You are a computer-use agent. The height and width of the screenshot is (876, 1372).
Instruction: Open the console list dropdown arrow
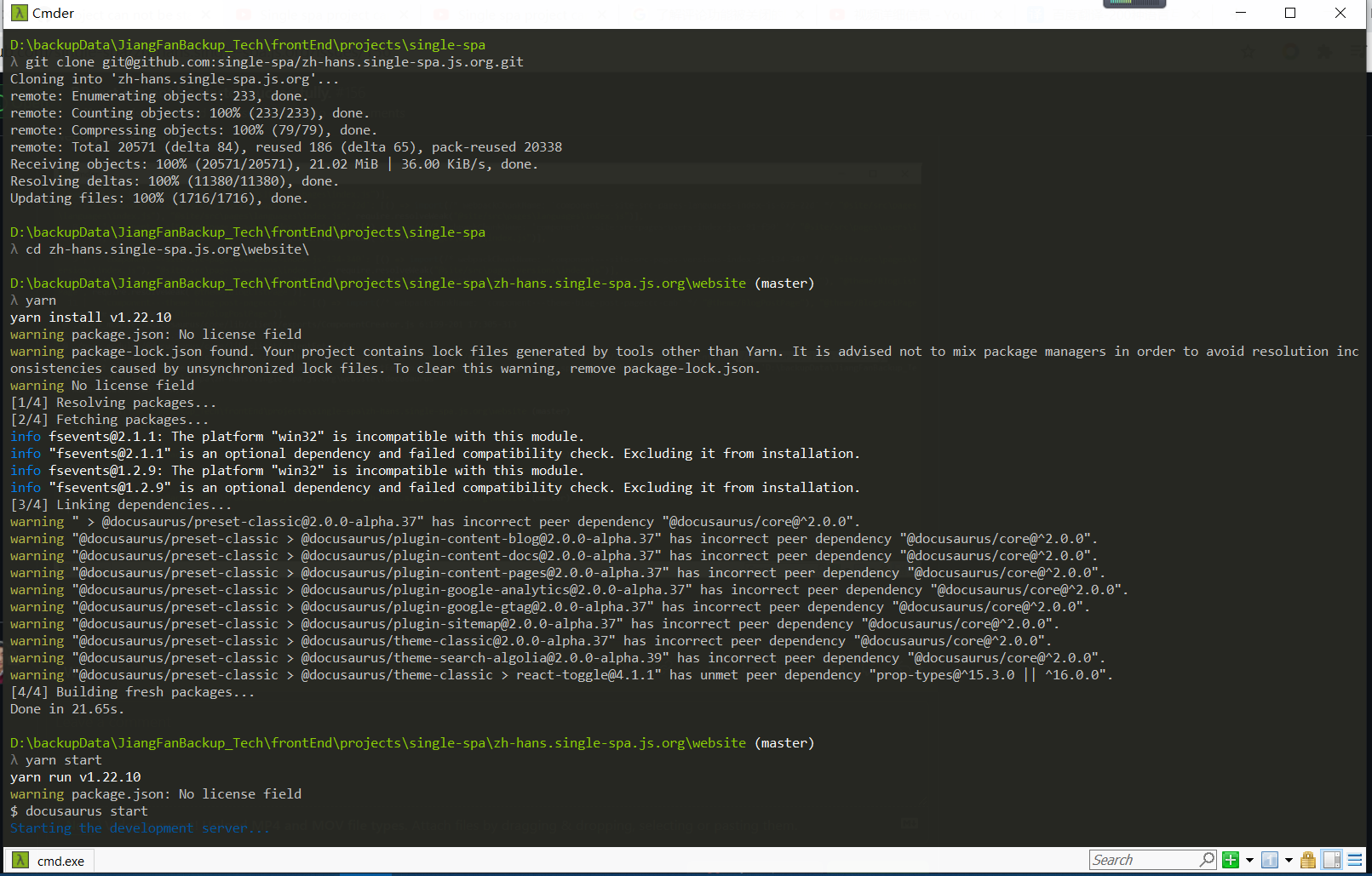(1289, 861)
